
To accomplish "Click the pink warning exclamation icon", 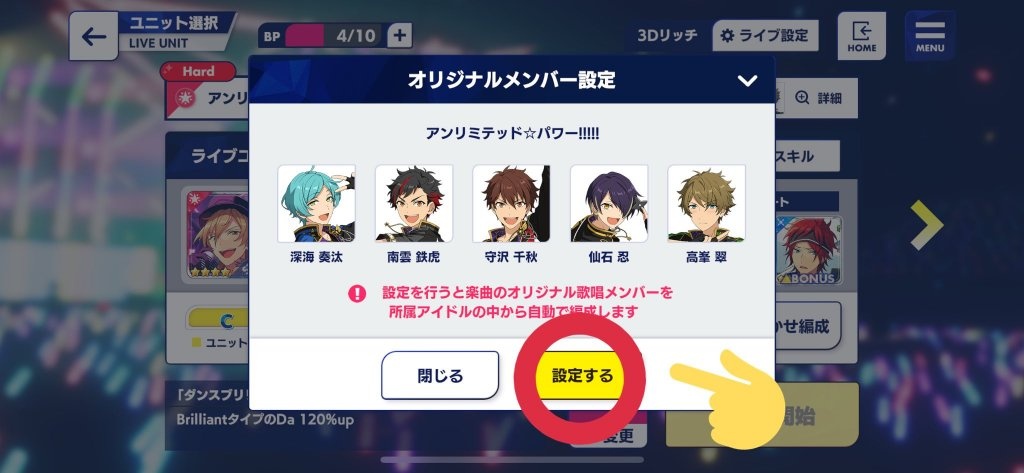I will coord(357,293).
